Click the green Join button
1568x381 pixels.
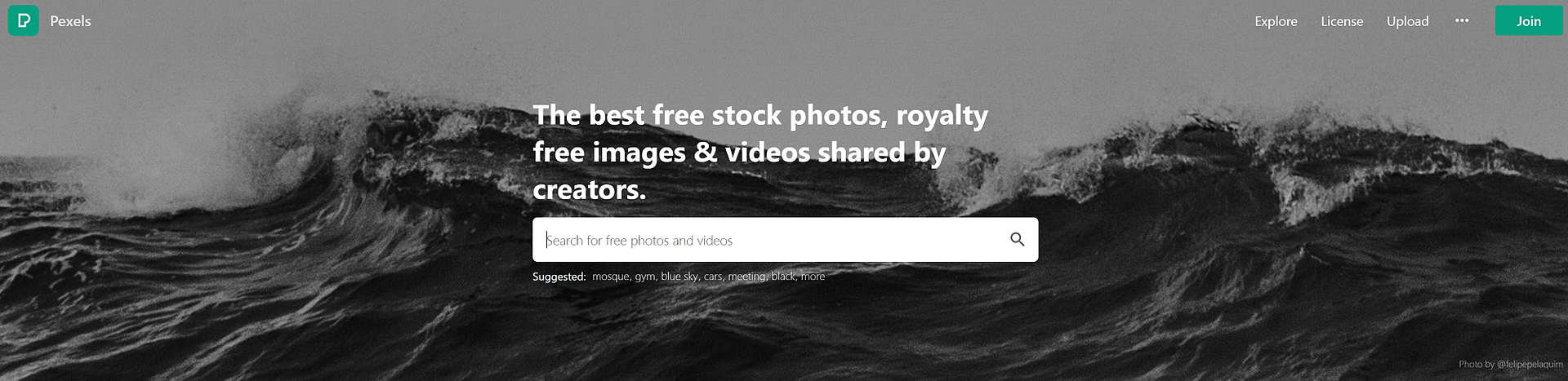click(1529, 20)
